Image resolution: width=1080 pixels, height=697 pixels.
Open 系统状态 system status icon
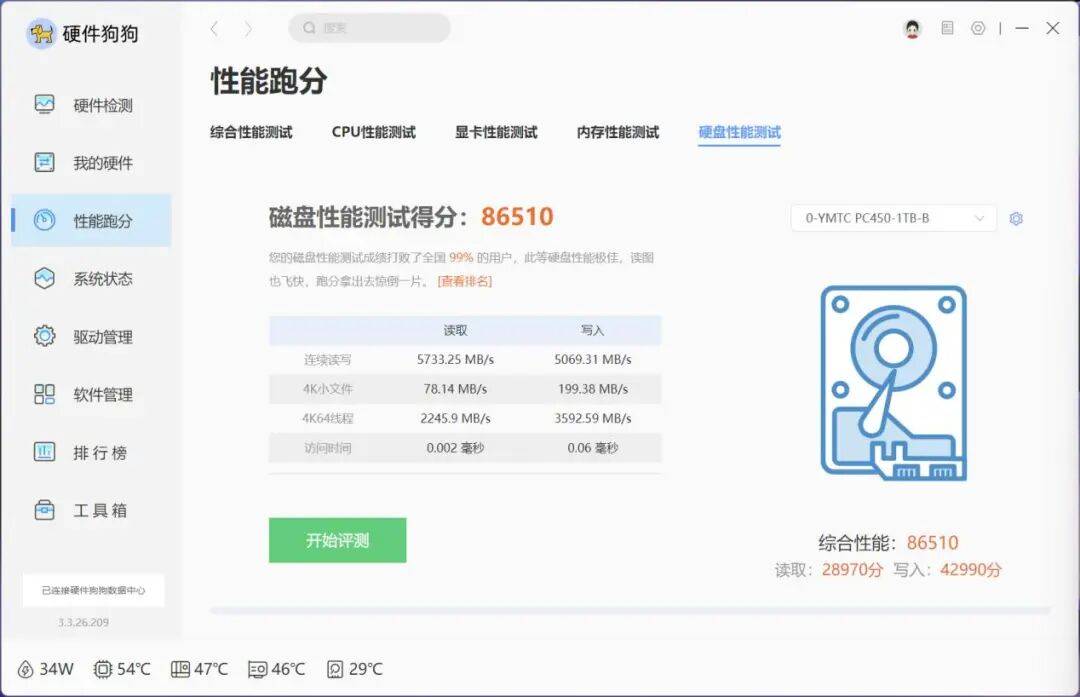[x=44, y=278]
